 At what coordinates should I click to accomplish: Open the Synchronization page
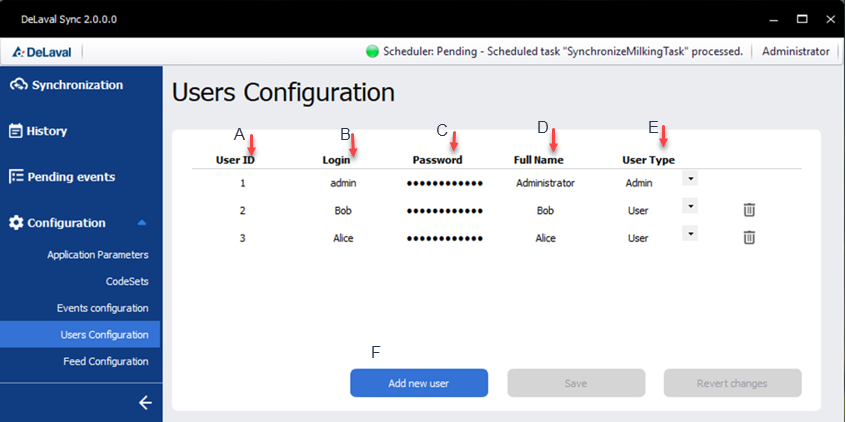pos(77,85)
